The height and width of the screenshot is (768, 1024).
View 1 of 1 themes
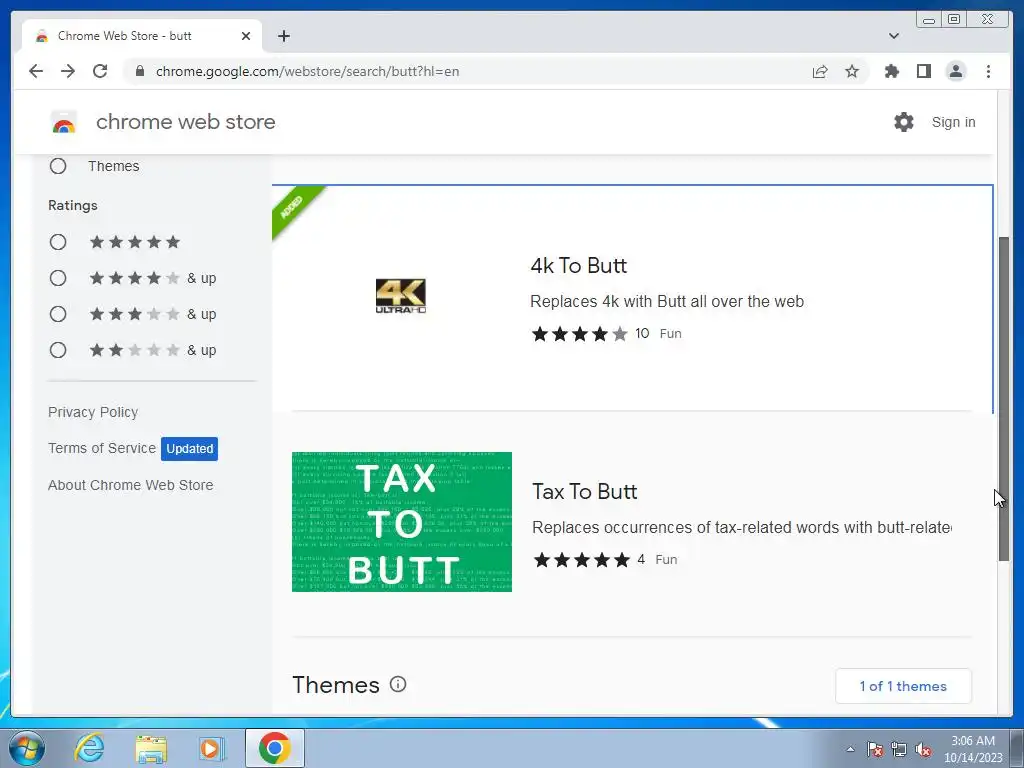[x=903, y=686]
